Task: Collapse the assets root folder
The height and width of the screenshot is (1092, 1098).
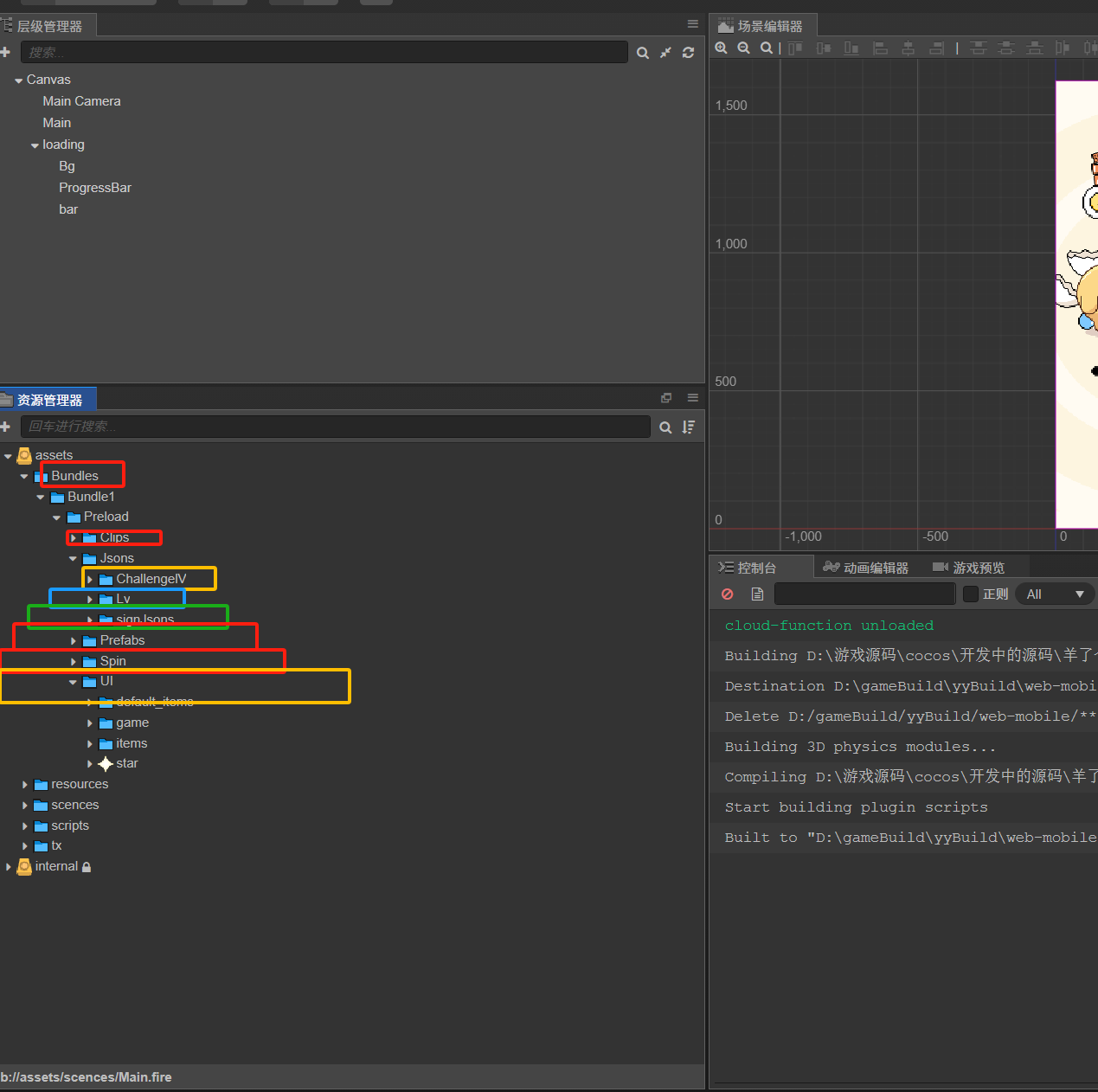Action: pyautogui.click(x=8, y=456)
